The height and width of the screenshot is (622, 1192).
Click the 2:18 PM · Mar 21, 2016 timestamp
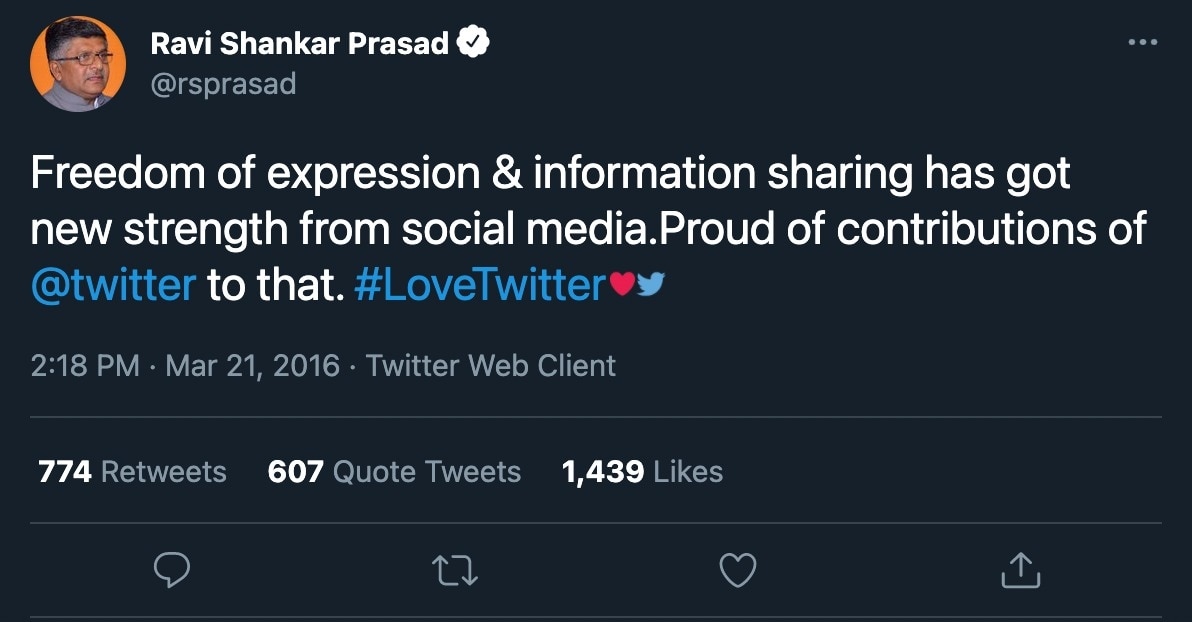click(185, 366)
